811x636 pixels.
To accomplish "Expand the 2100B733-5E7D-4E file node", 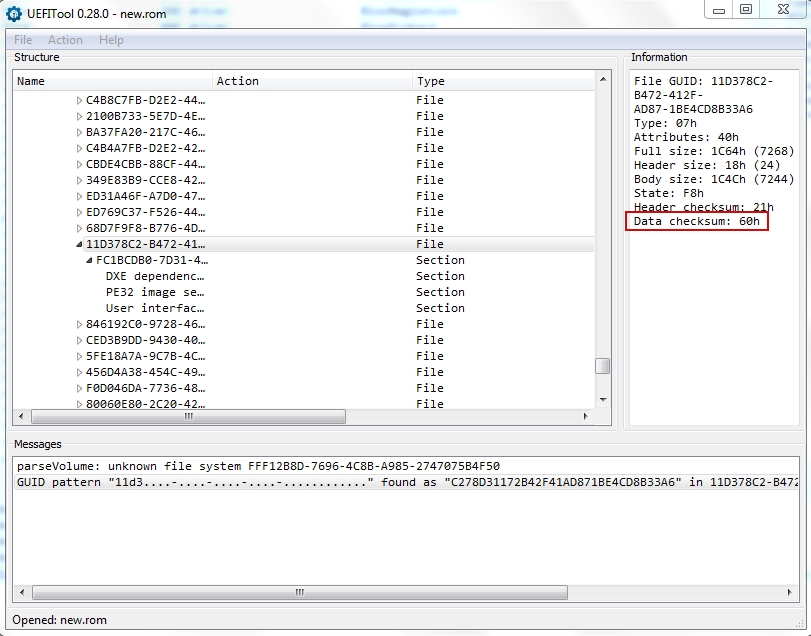I will [x=79, y=116].
